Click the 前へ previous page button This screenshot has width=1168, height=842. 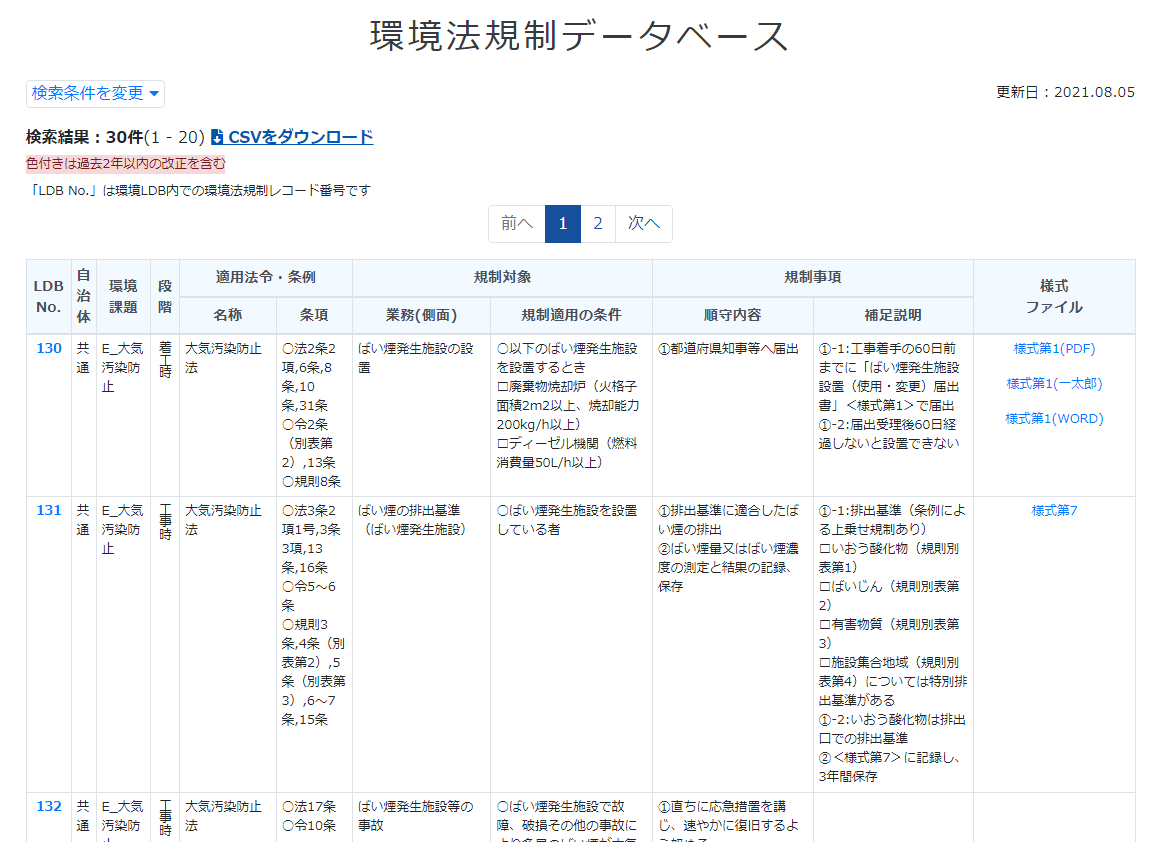(515, 223)
